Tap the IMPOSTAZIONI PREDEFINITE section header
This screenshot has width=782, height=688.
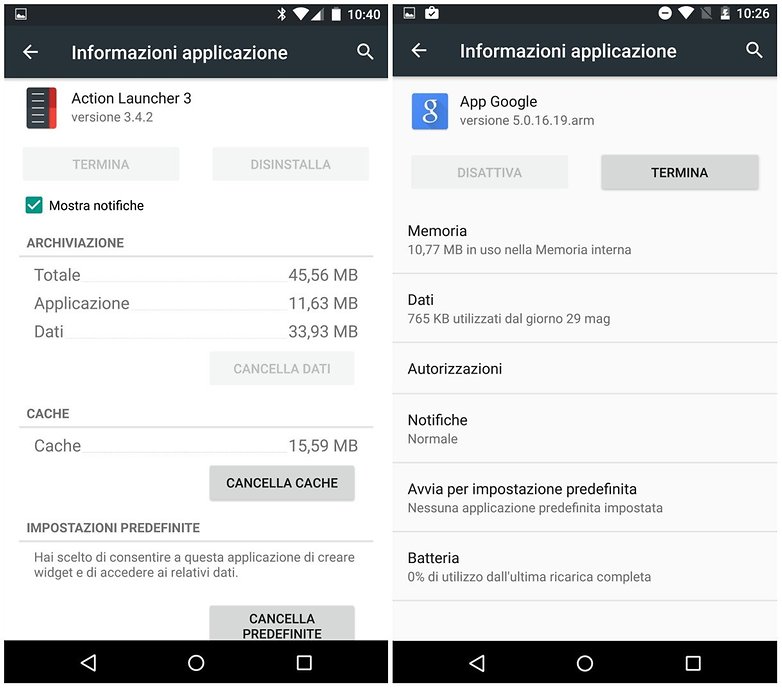[x=113, y=527]
